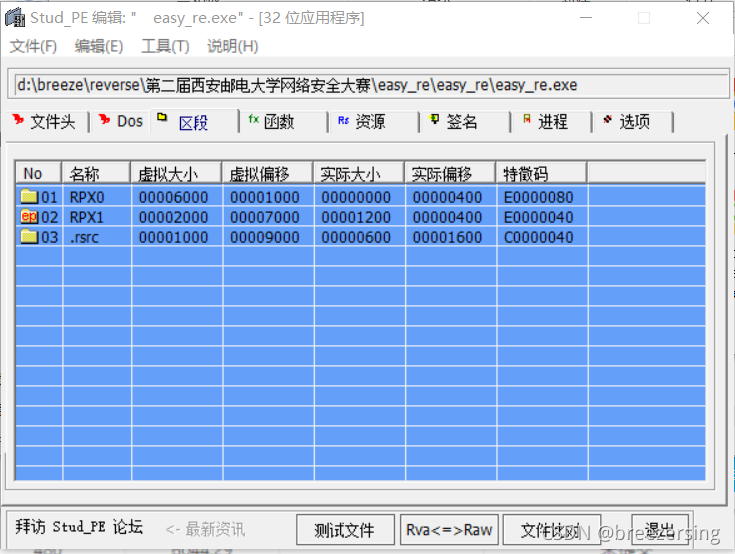Switch to the 文件头 tab
The height and width of the screenshot is (554, 735).
coord(48,122)
